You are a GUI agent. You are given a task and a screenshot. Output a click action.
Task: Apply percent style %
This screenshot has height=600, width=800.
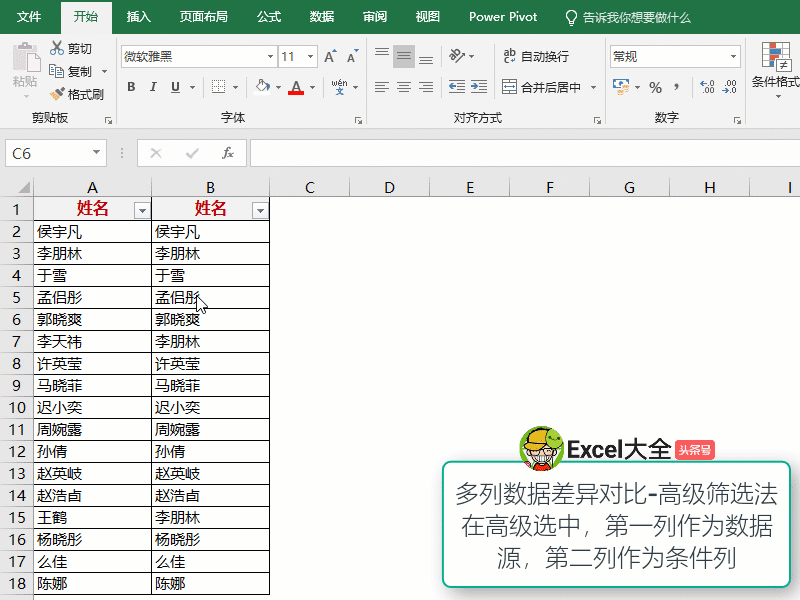(656, 87)
